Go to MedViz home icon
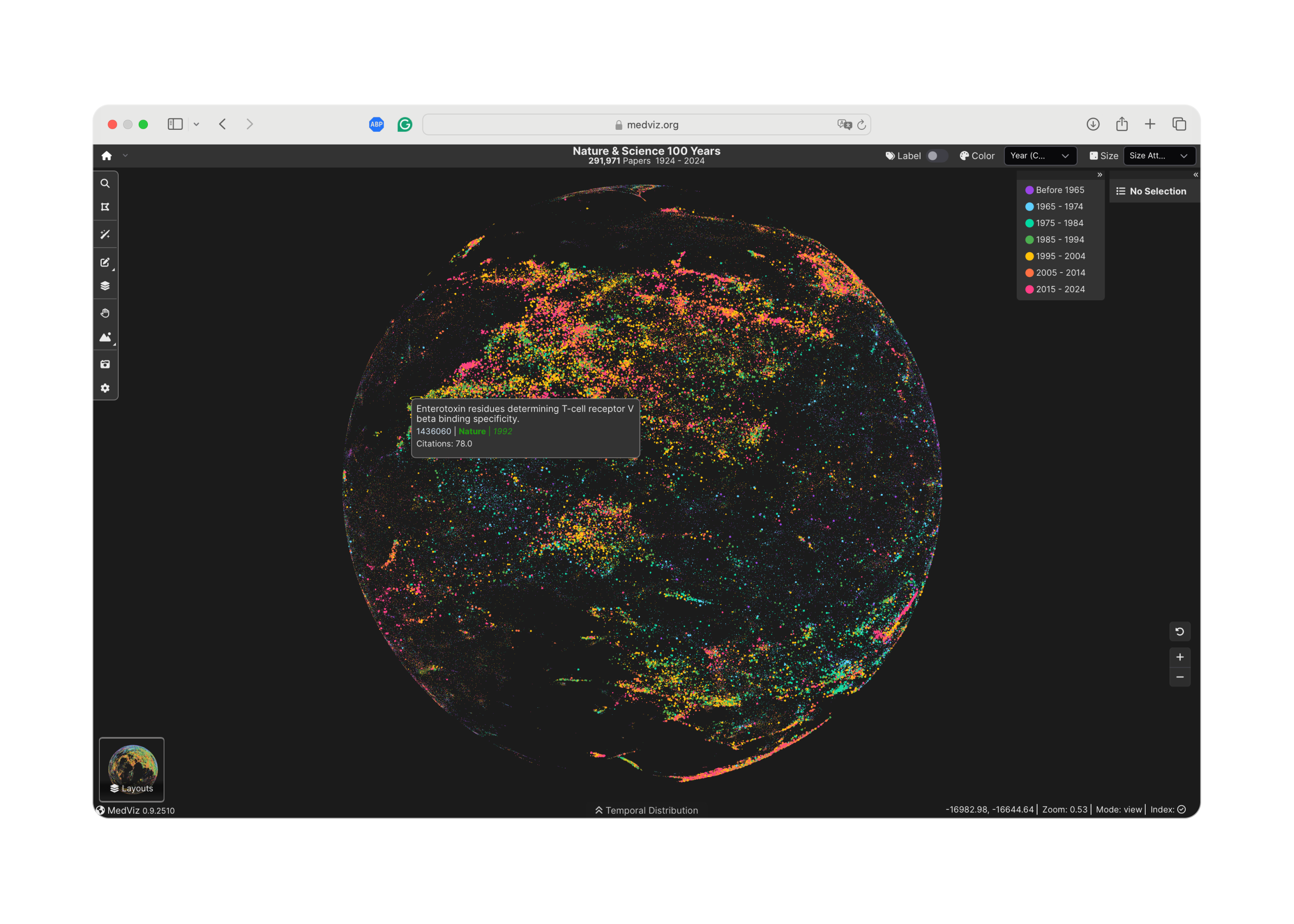Viewport: 1294px width, 924px height. [106, 156]
